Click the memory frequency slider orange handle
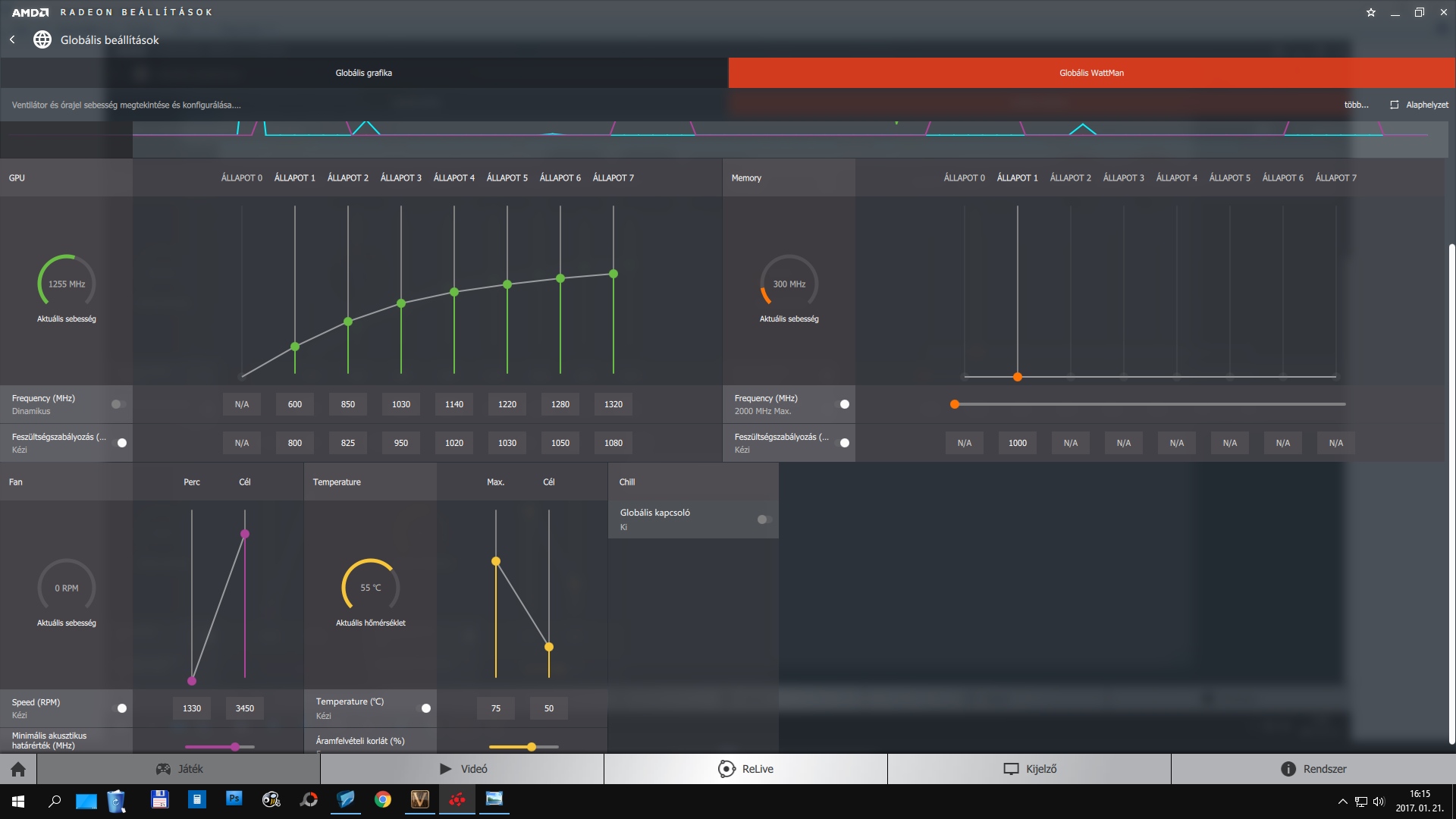 pyautogui.click(x=955, y=404)
